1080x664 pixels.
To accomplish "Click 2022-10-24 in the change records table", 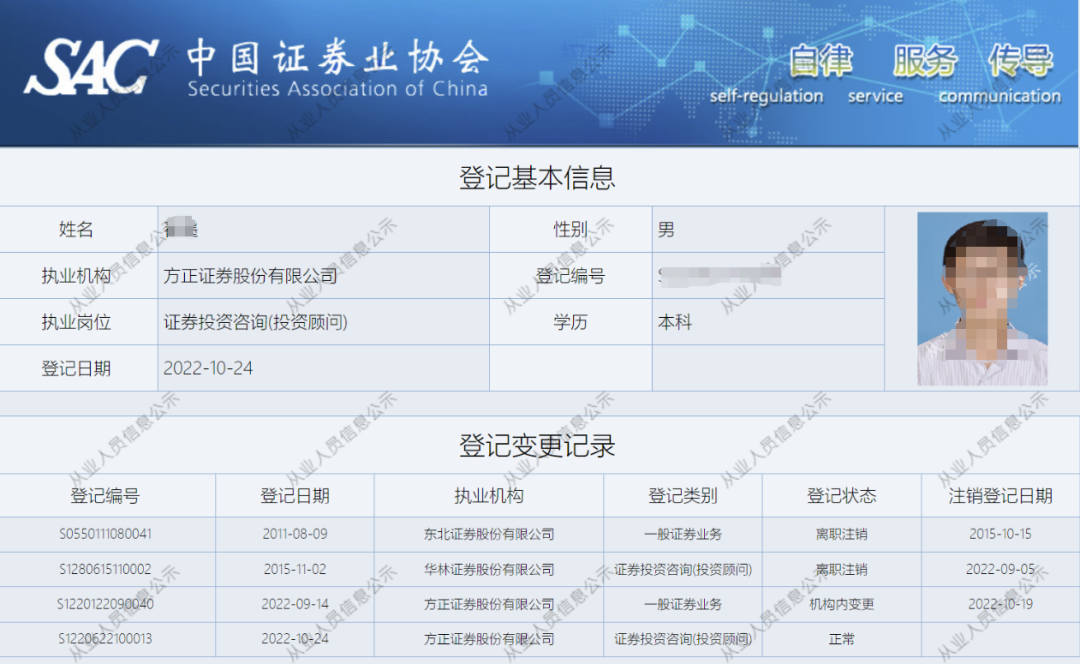I will tap(295, 639).
